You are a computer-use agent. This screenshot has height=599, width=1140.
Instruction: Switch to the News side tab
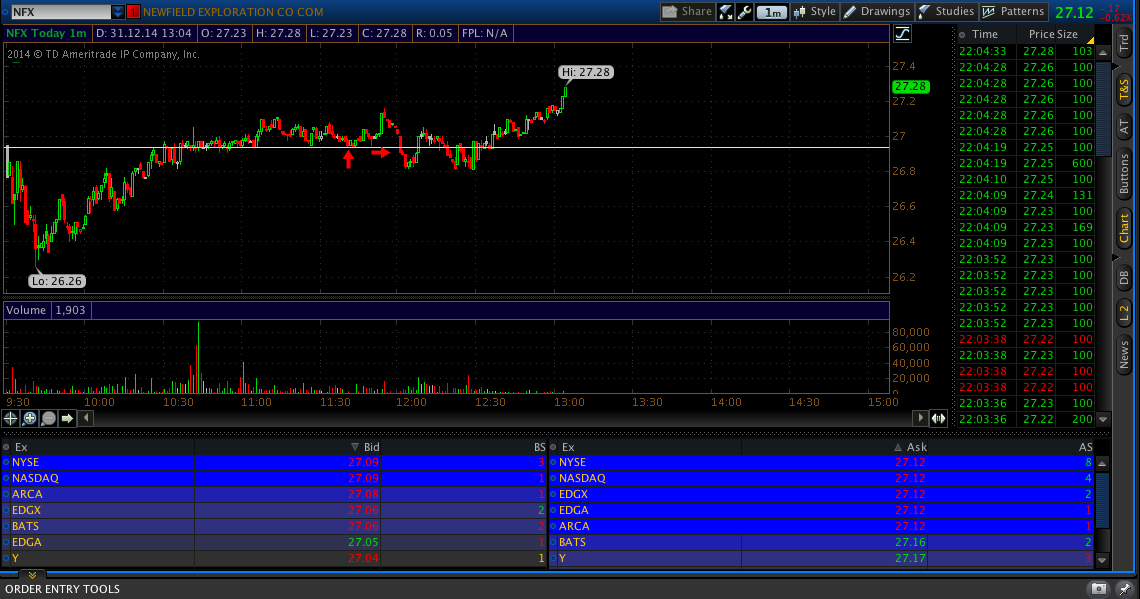click(1124, 355)
